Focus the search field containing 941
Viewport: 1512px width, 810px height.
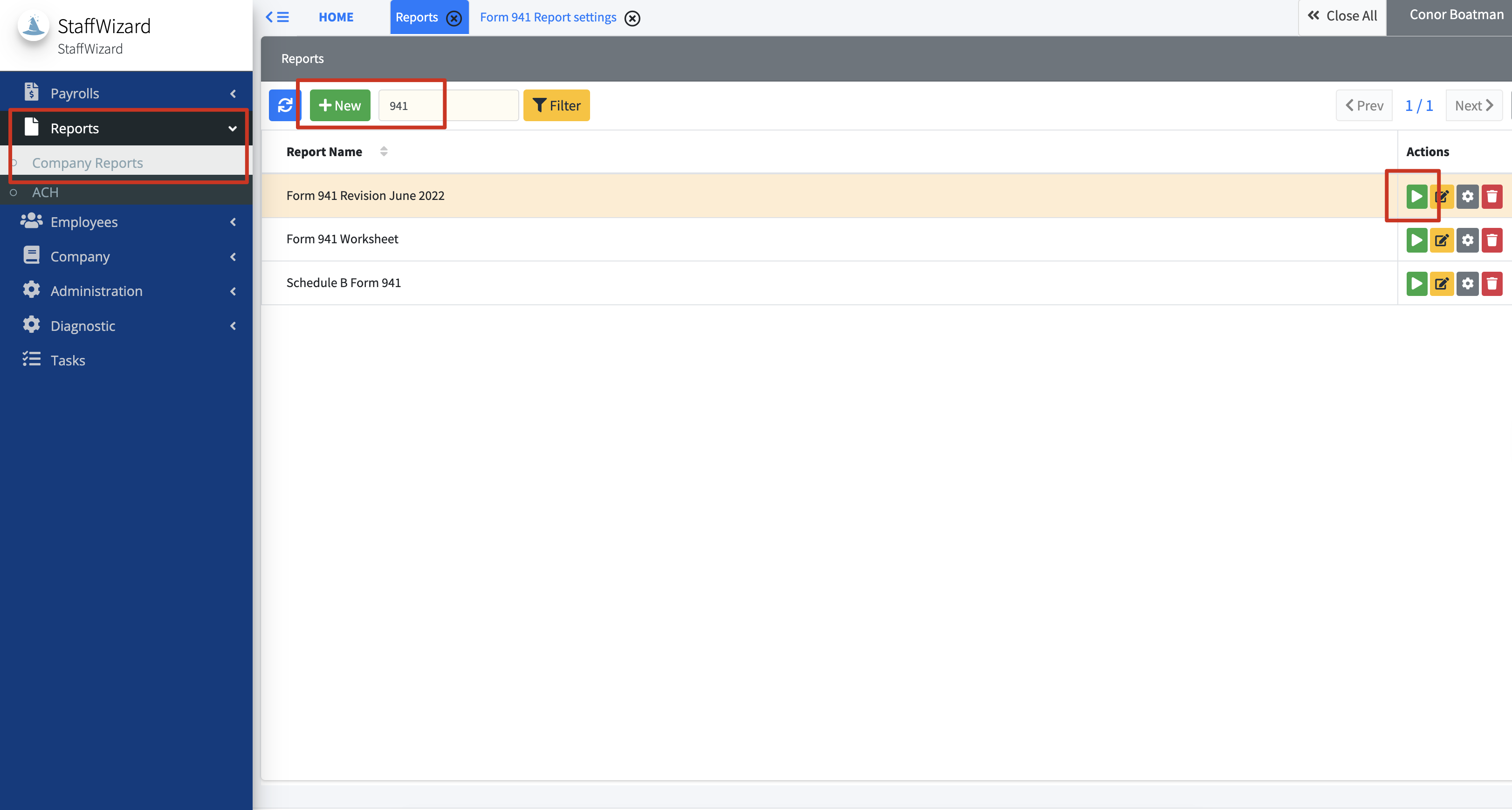pyautogui.click(x=447, y=106)
